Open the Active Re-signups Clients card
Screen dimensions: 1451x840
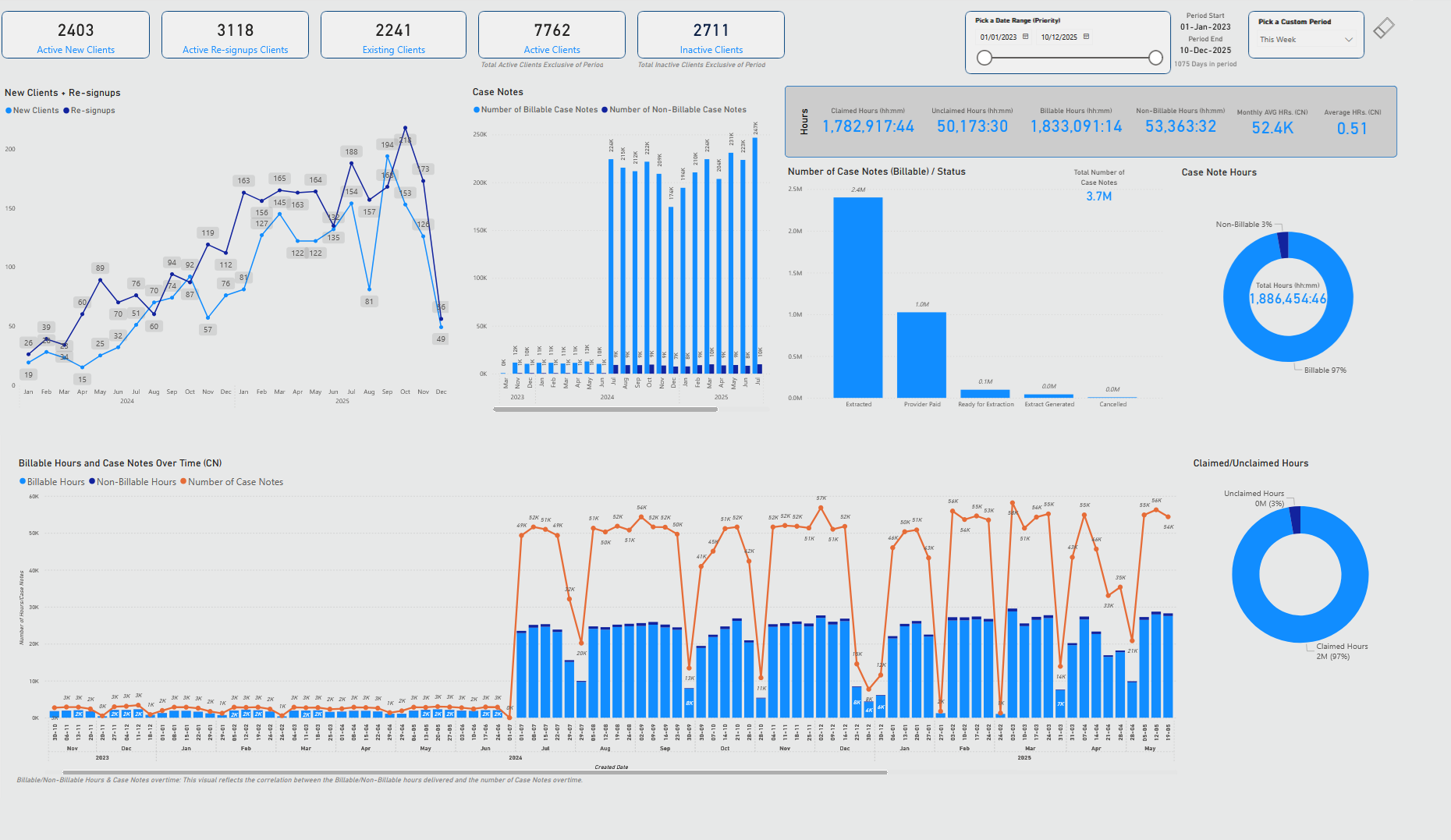(235, 35)
